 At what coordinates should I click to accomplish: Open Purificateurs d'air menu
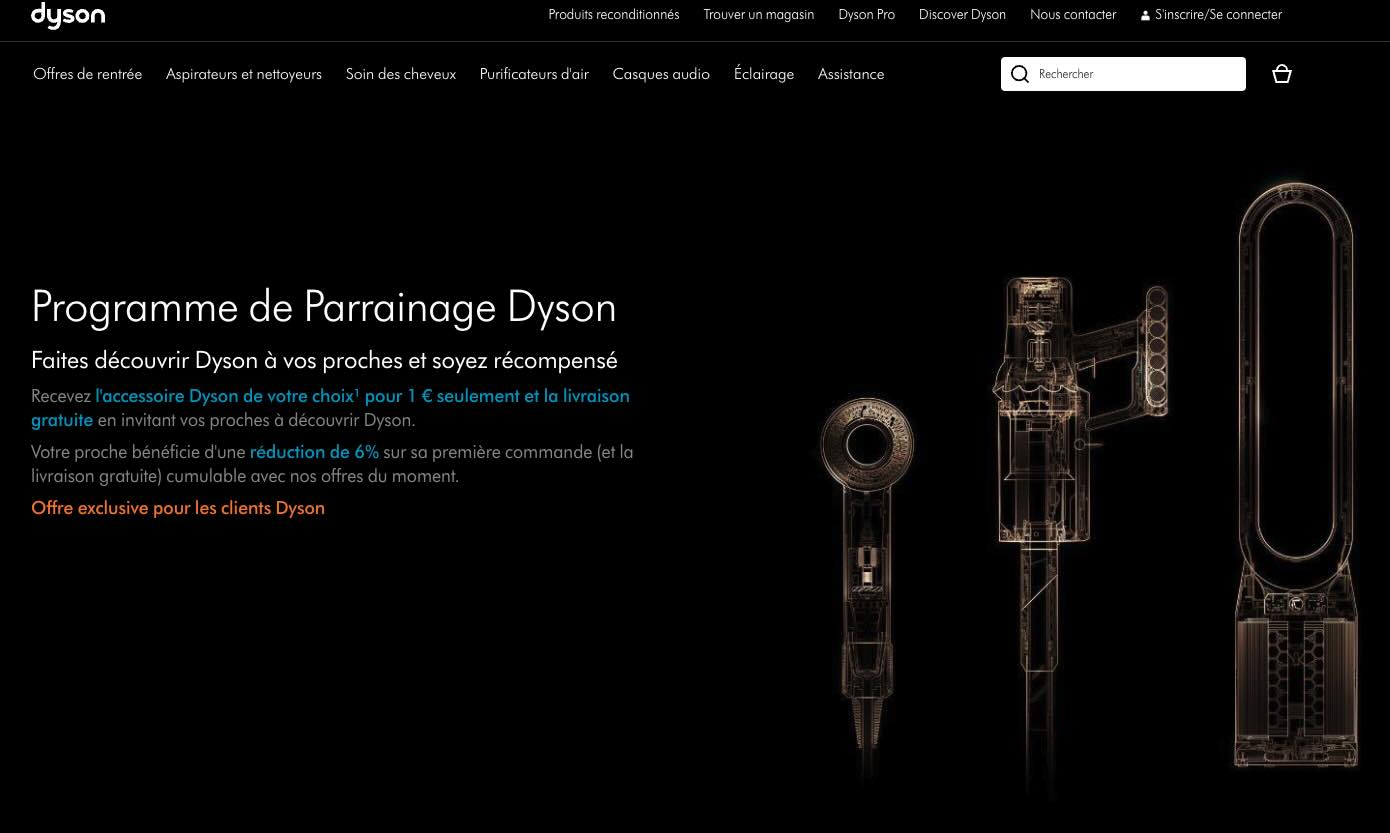(x=534, y=74)
